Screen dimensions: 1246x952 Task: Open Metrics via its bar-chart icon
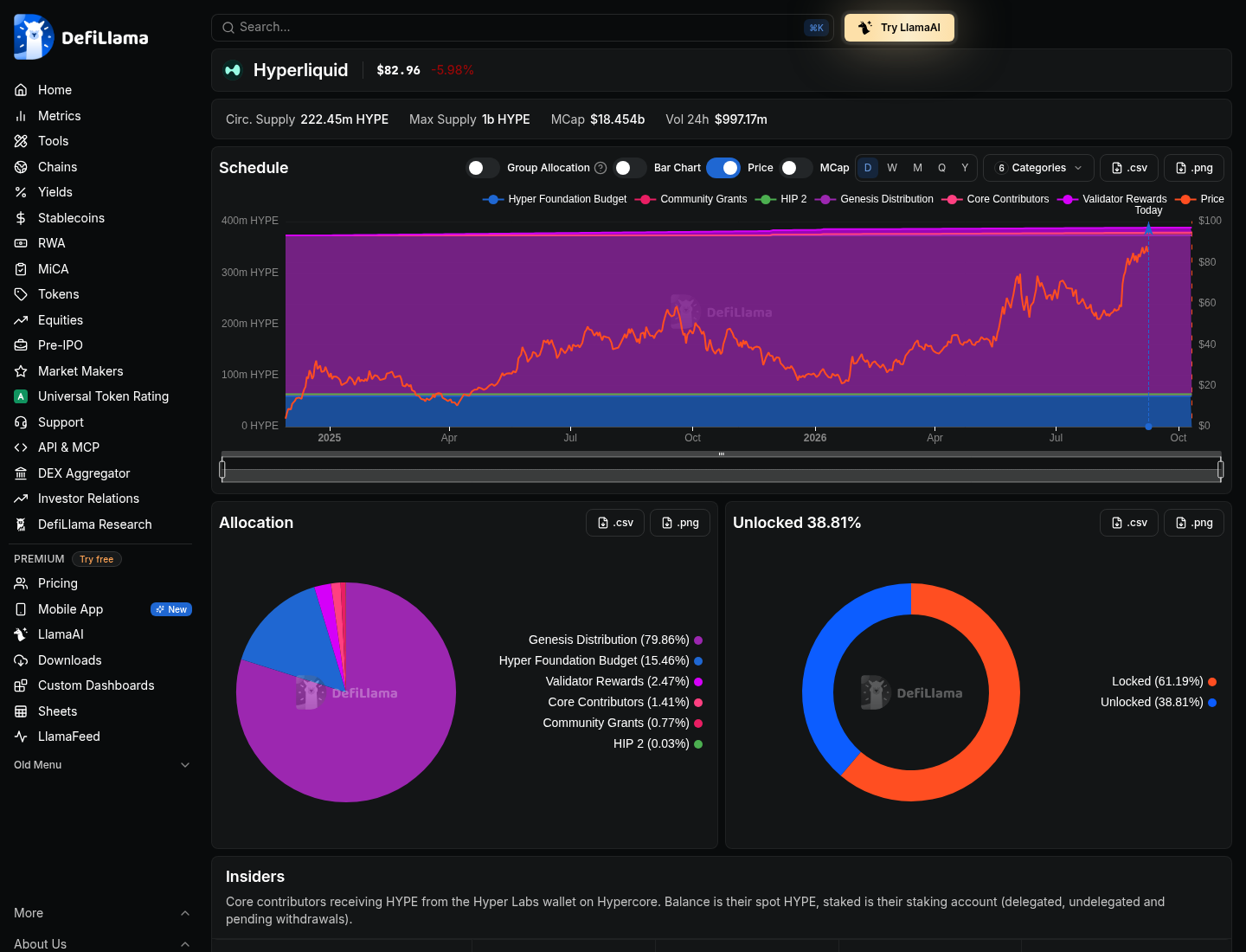click(x=21, y=116)
